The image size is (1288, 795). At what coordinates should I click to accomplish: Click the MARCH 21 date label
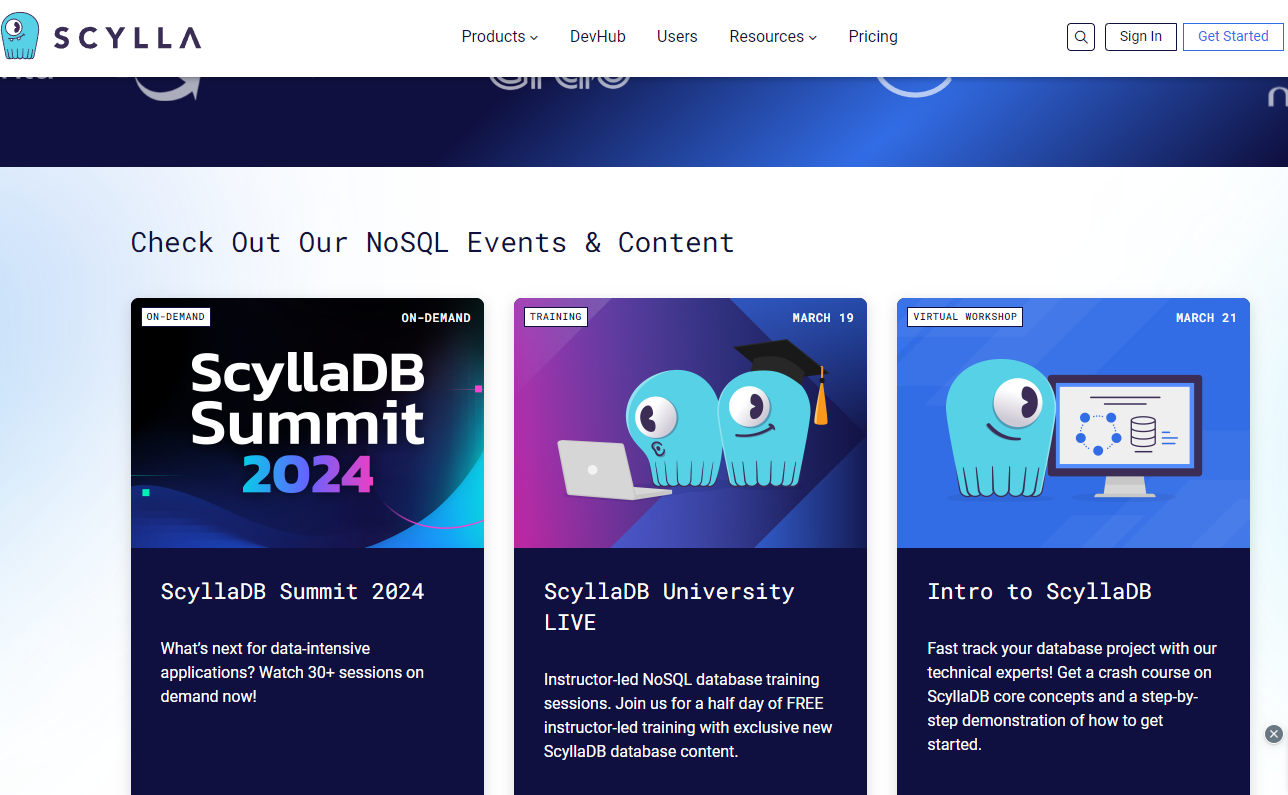click(1206, 318)
